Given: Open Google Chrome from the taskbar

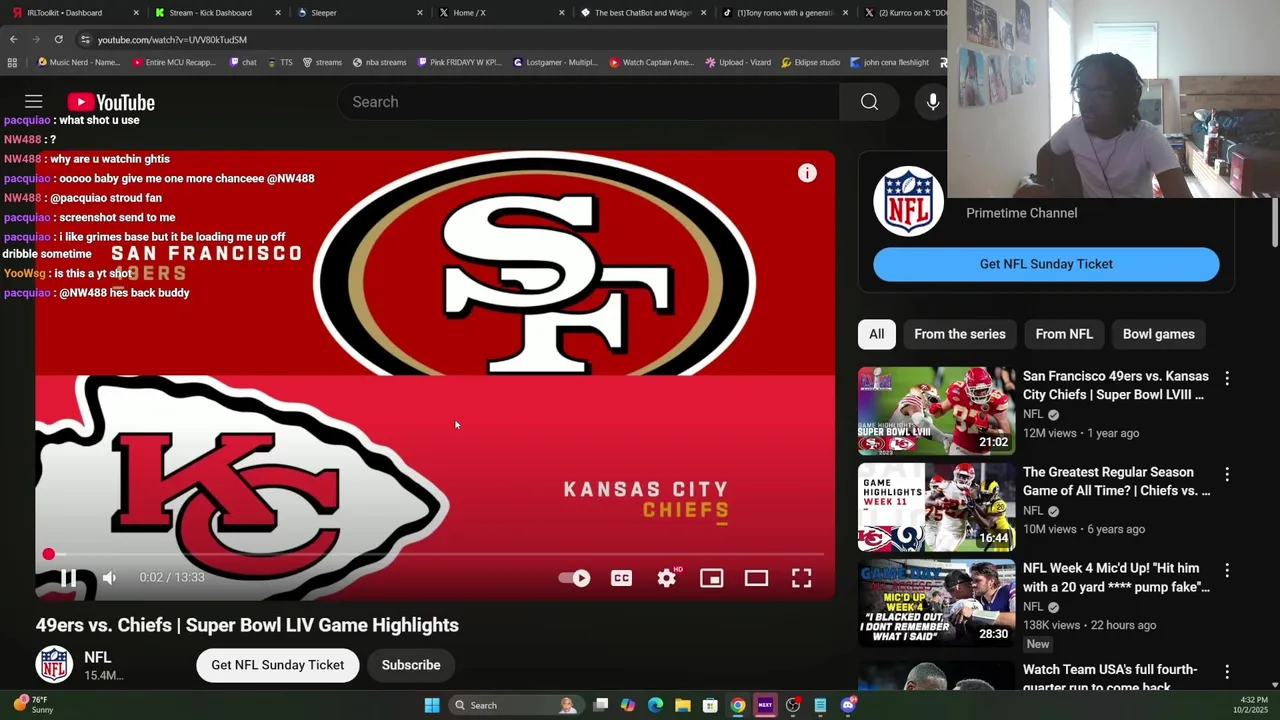Looking at the screenshot, I should [738, 705].
